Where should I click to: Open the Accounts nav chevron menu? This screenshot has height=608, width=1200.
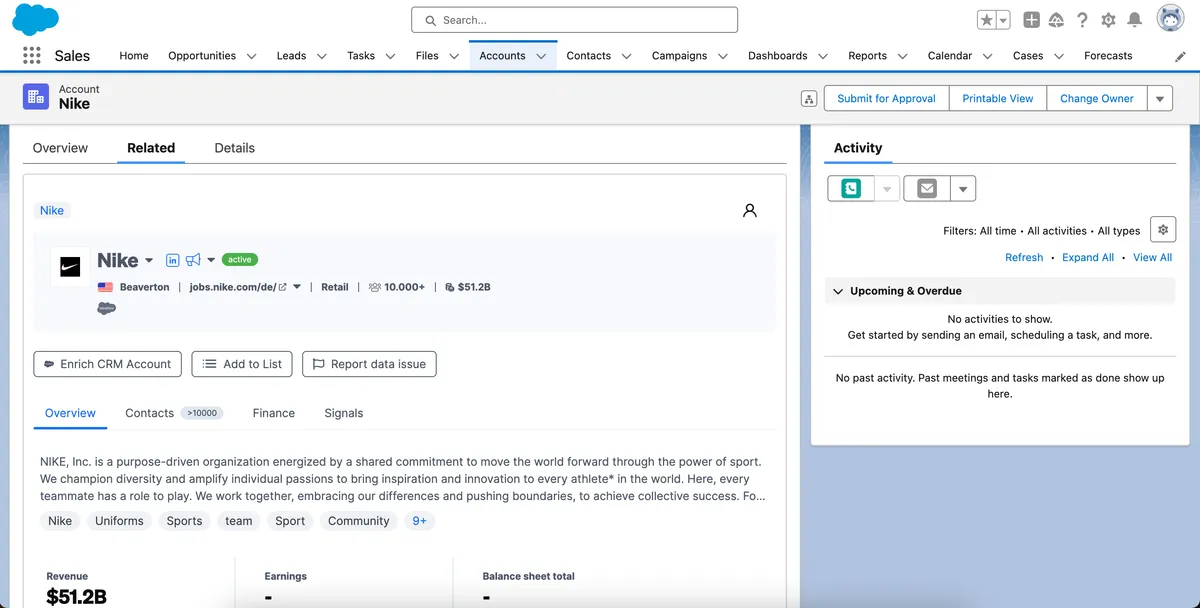pyautogui.click(x=541, y=57)
